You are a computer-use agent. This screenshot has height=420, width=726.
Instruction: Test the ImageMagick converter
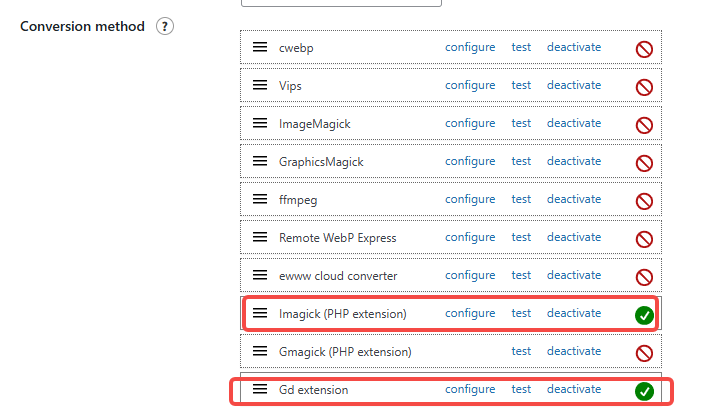(521, 123)
